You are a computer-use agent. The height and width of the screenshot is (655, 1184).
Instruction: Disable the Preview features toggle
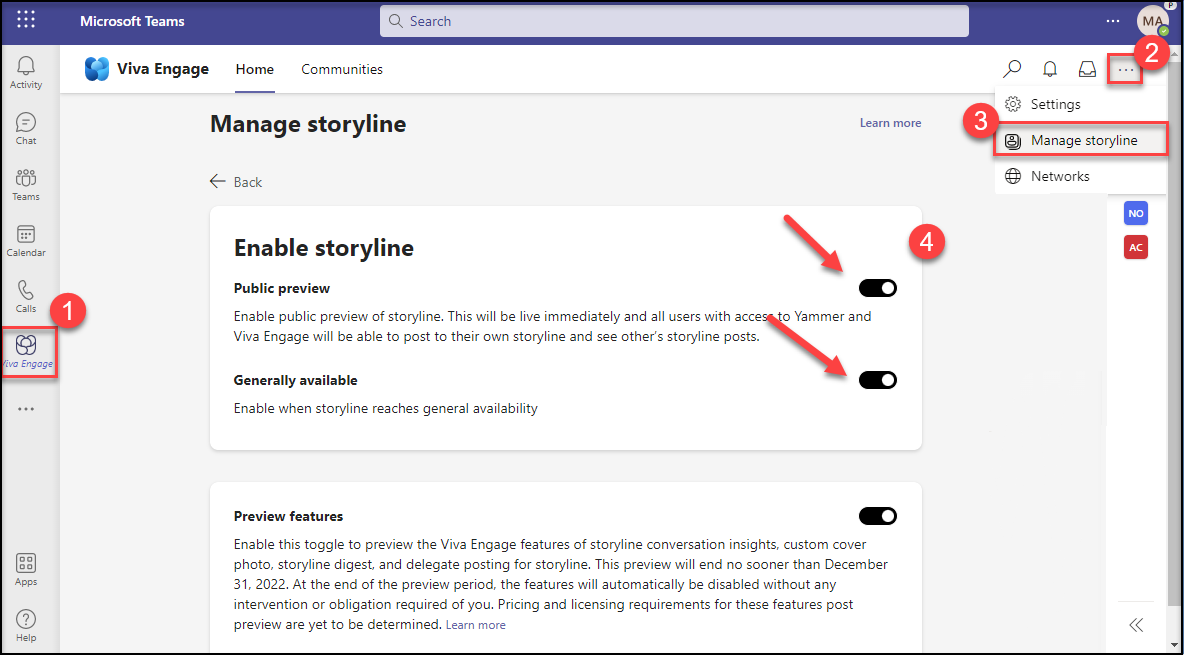877,516
